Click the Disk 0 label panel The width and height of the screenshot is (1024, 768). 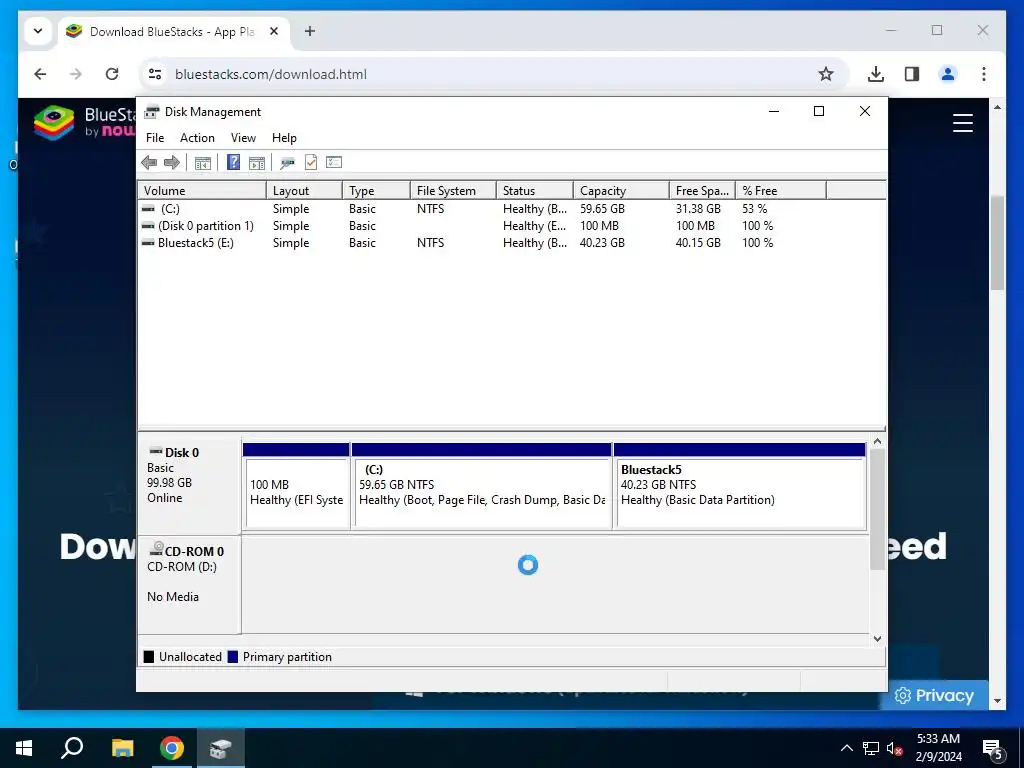189,486
